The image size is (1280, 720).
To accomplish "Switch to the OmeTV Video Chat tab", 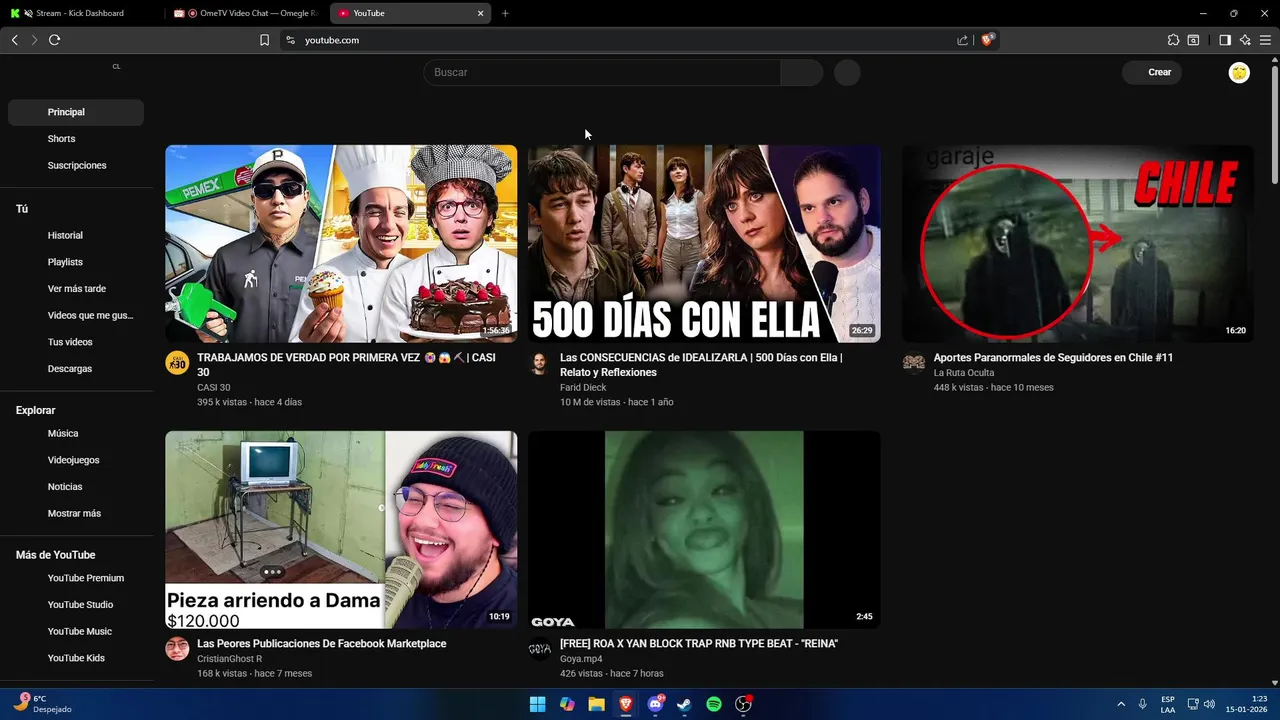I will coord(247,13).
